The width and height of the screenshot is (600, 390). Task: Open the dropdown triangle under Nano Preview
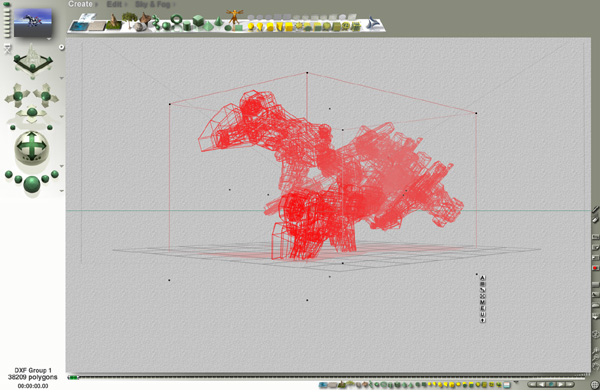tap(49, 39)
